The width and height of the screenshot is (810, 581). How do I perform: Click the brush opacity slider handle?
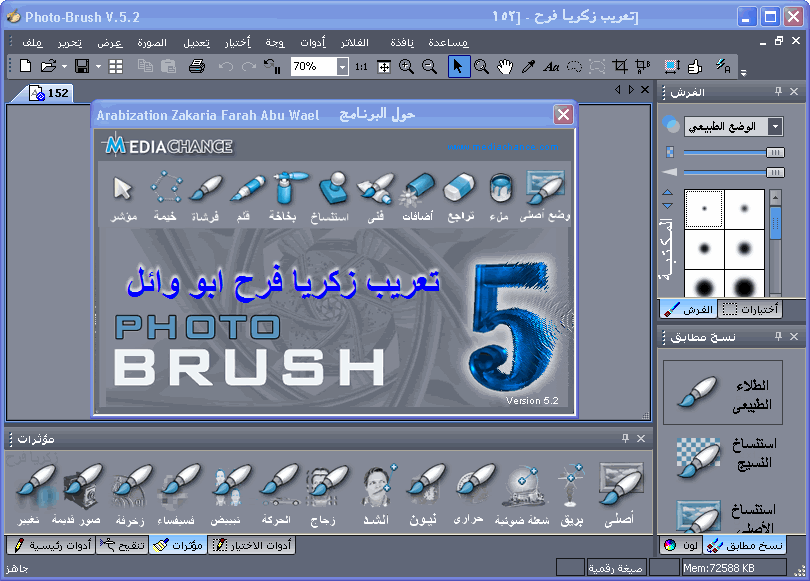pyautogui.click(x=775, y=152)
